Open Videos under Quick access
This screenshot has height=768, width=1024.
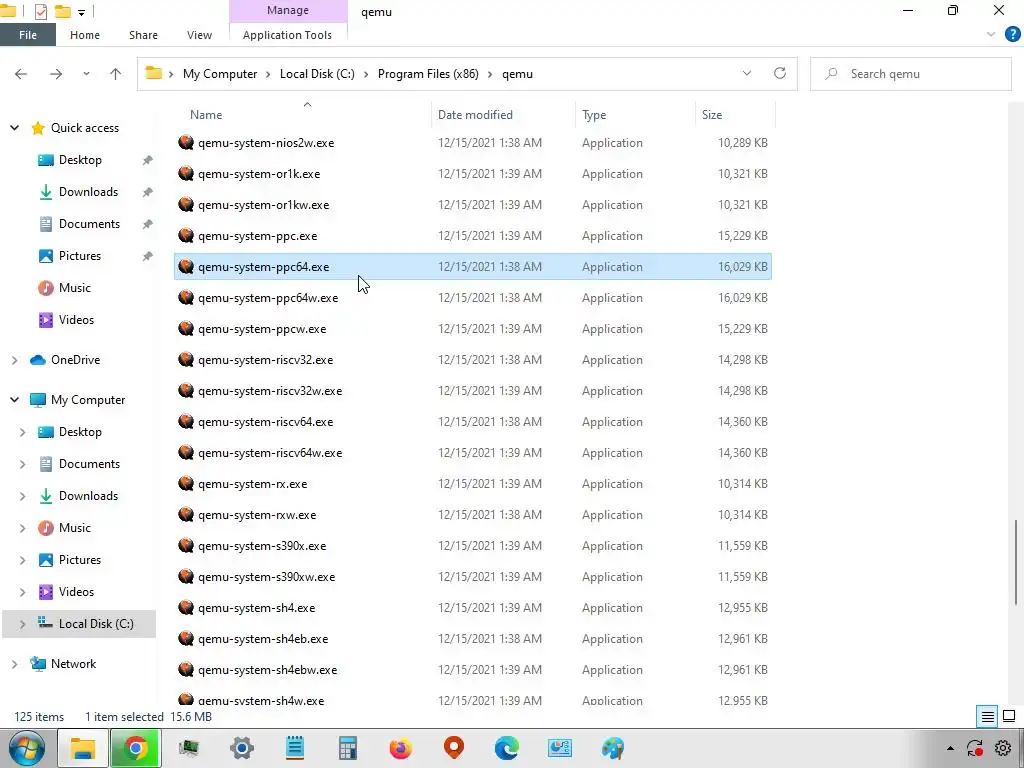[76, 320]
